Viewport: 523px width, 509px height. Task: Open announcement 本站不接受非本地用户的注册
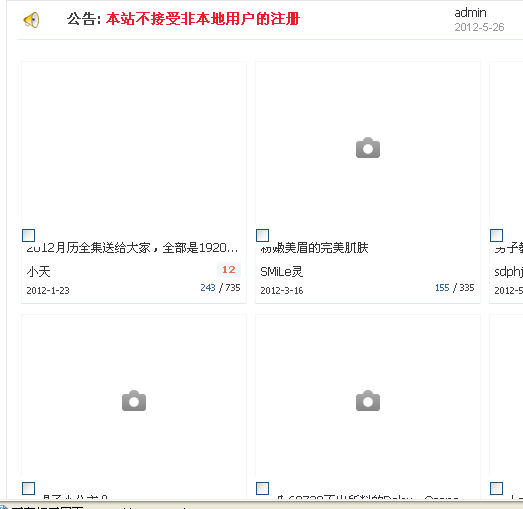tap(203, 19)
